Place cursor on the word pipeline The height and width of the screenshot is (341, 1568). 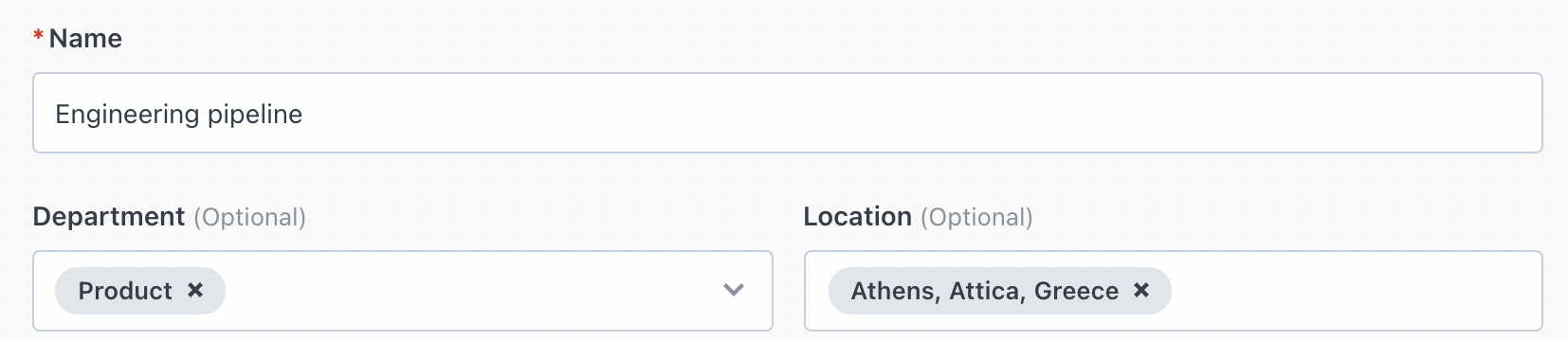(255, 115)
